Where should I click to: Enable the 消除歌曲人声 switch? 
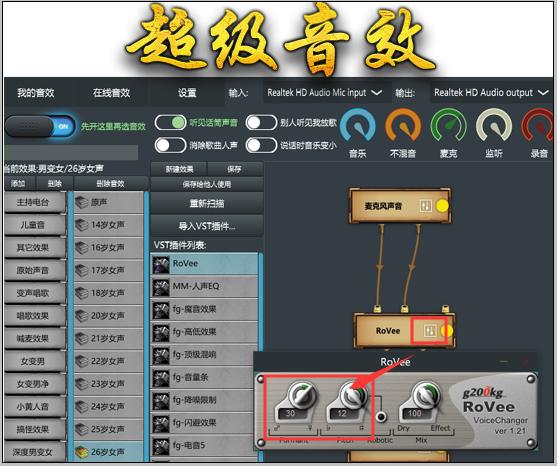click(x=171, y=145)
